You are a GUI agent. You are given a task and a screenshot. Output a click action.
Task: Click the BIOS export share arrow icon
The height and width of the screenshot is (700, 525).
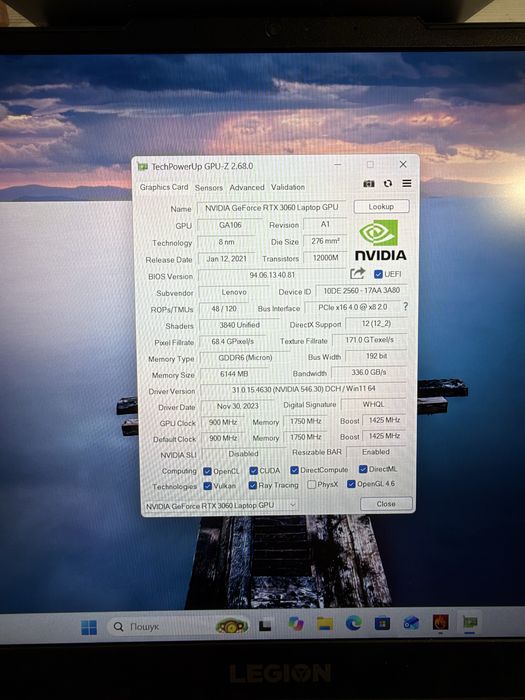357,273
